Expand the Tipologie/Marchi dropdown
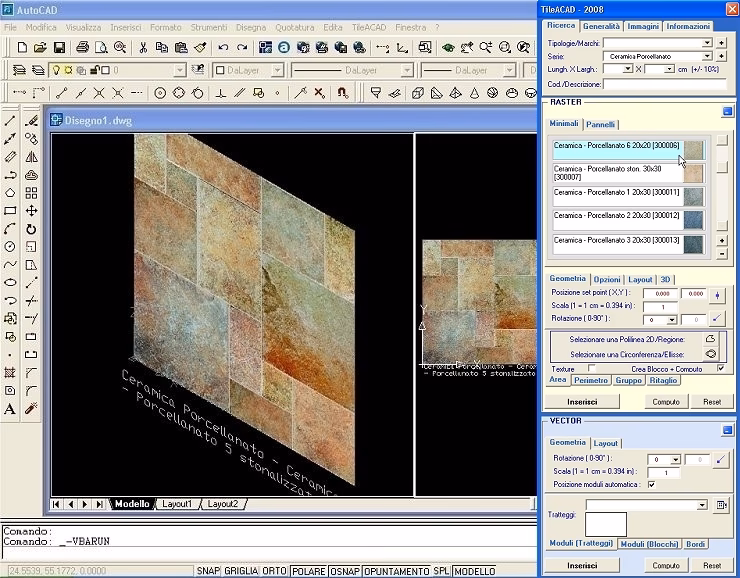Screen dimensions: 740x578 [707, 43]
